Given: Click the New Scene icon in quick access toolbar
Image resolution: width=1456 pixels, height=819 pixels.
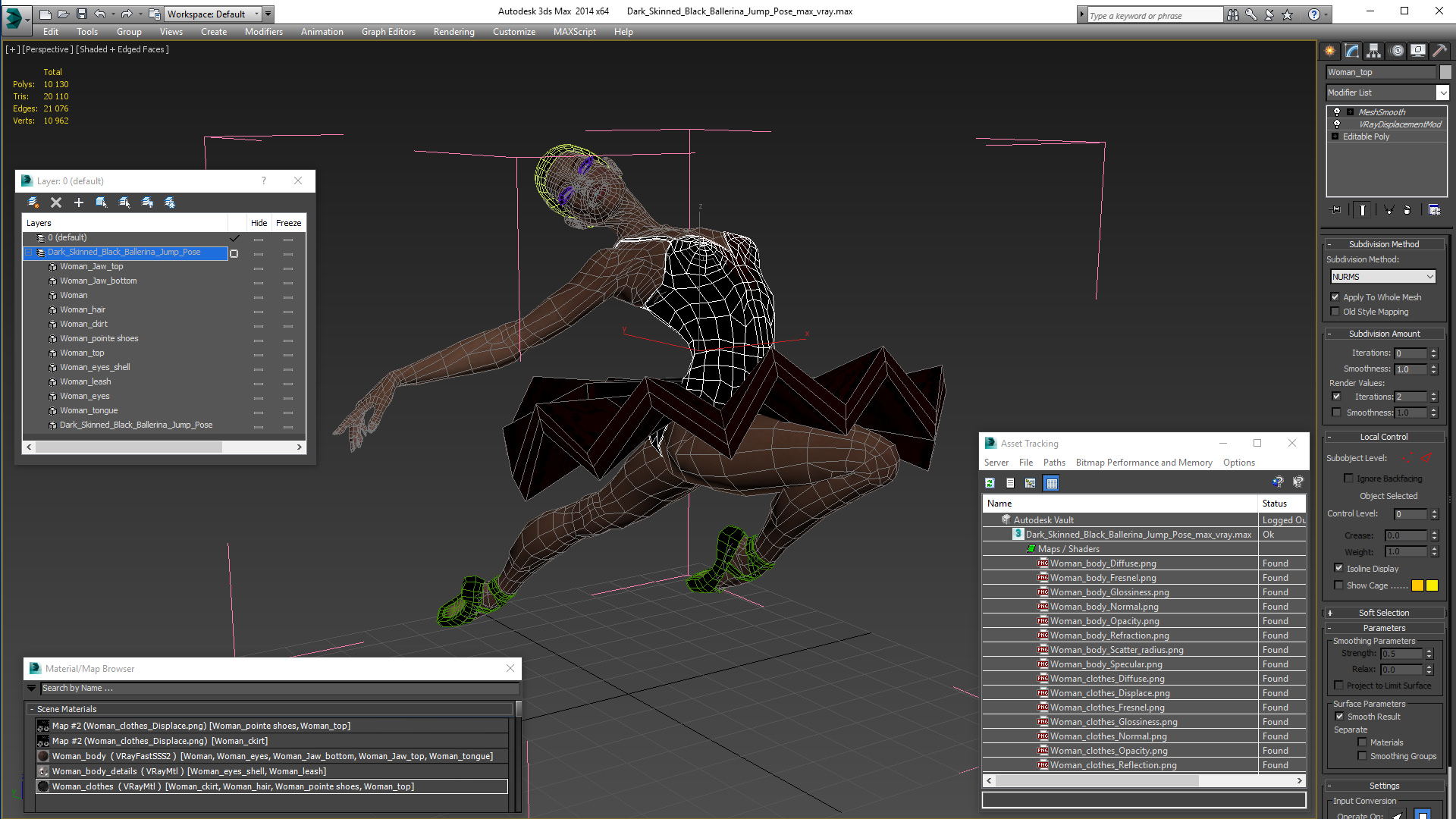Looking at the screenshot, I should click(45, 14).
